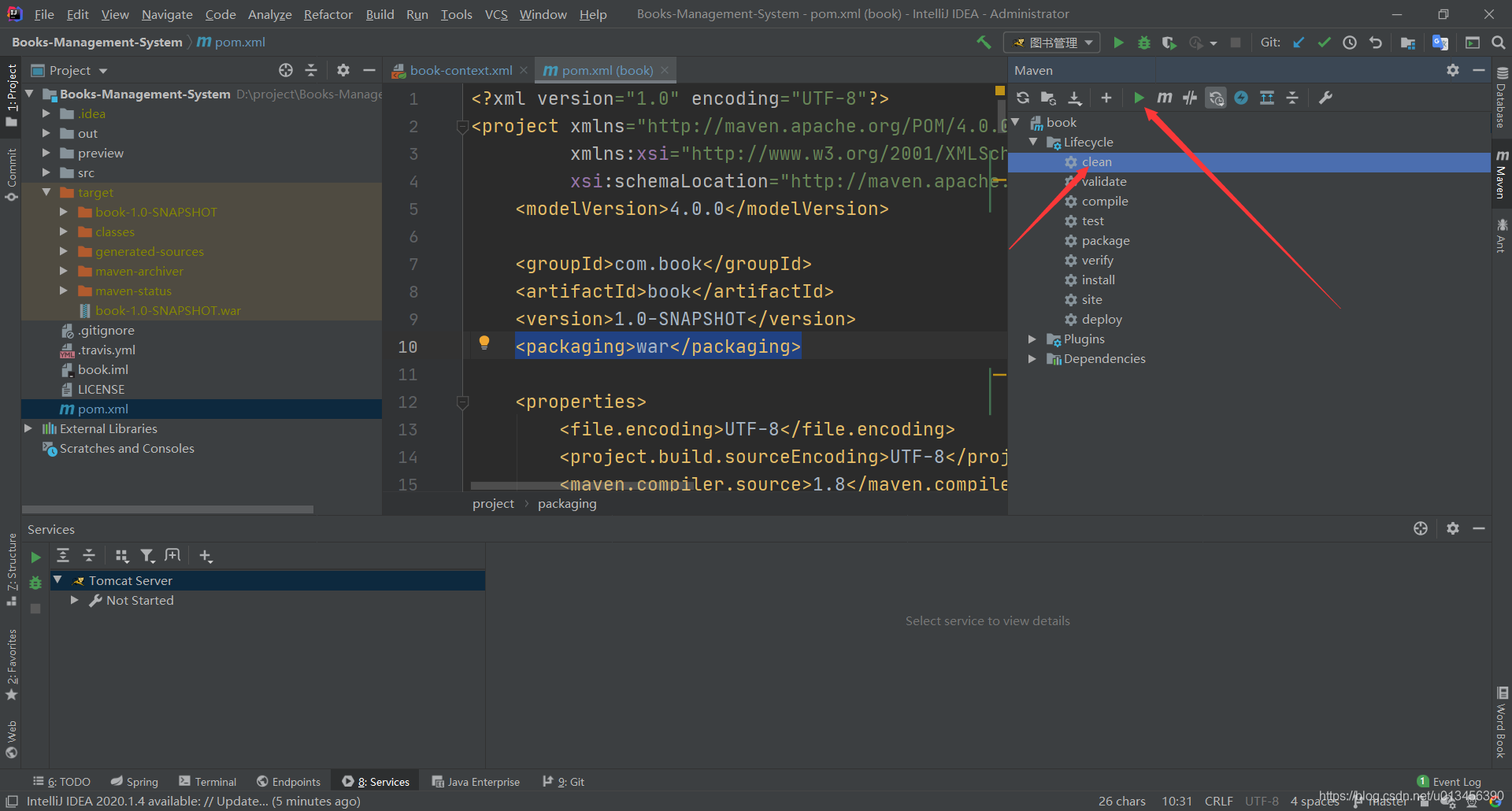Open Database side tab
Image resolution: width=1512 pixels, height=811 pixels.
click(x=1502, y=98)
